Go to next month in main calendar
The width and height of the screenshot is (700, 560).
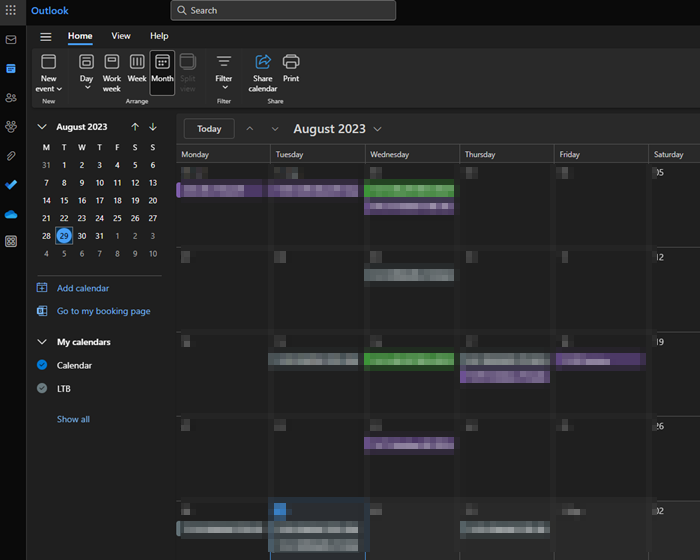pos(275,129)
